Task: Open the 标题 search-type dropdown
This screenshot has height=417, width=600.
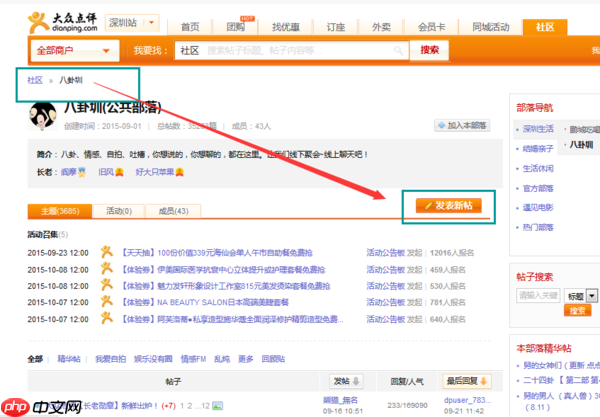Action: pos(580,296)
